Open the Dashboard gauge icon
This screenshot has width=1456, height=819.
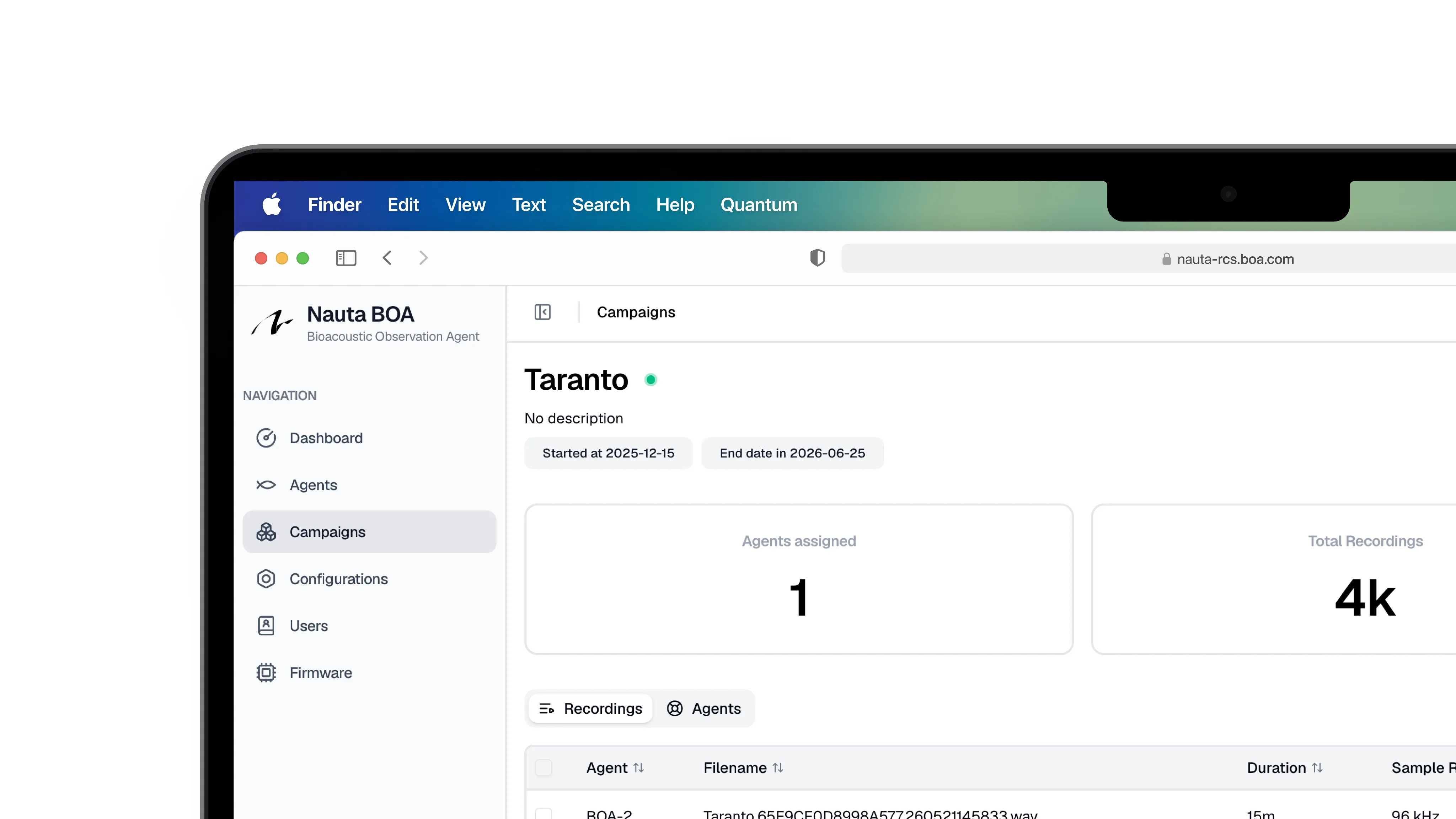coord(266,438)
